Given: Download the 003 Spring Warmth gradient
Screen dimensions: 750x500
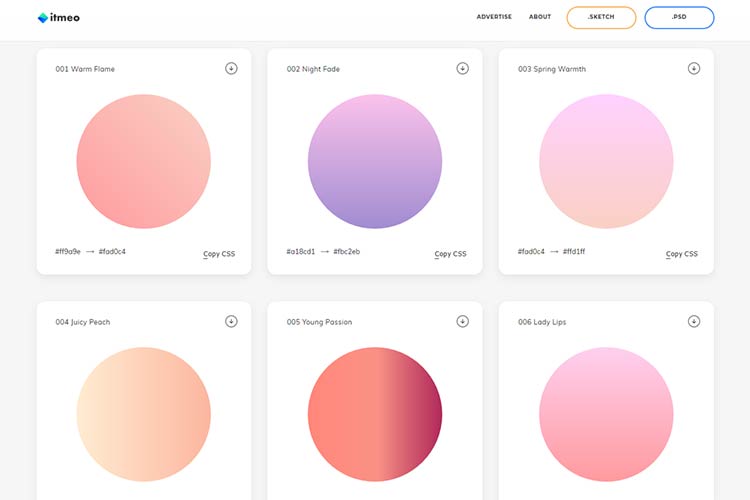Looking at the screenshot, I should tap(694, 68).
